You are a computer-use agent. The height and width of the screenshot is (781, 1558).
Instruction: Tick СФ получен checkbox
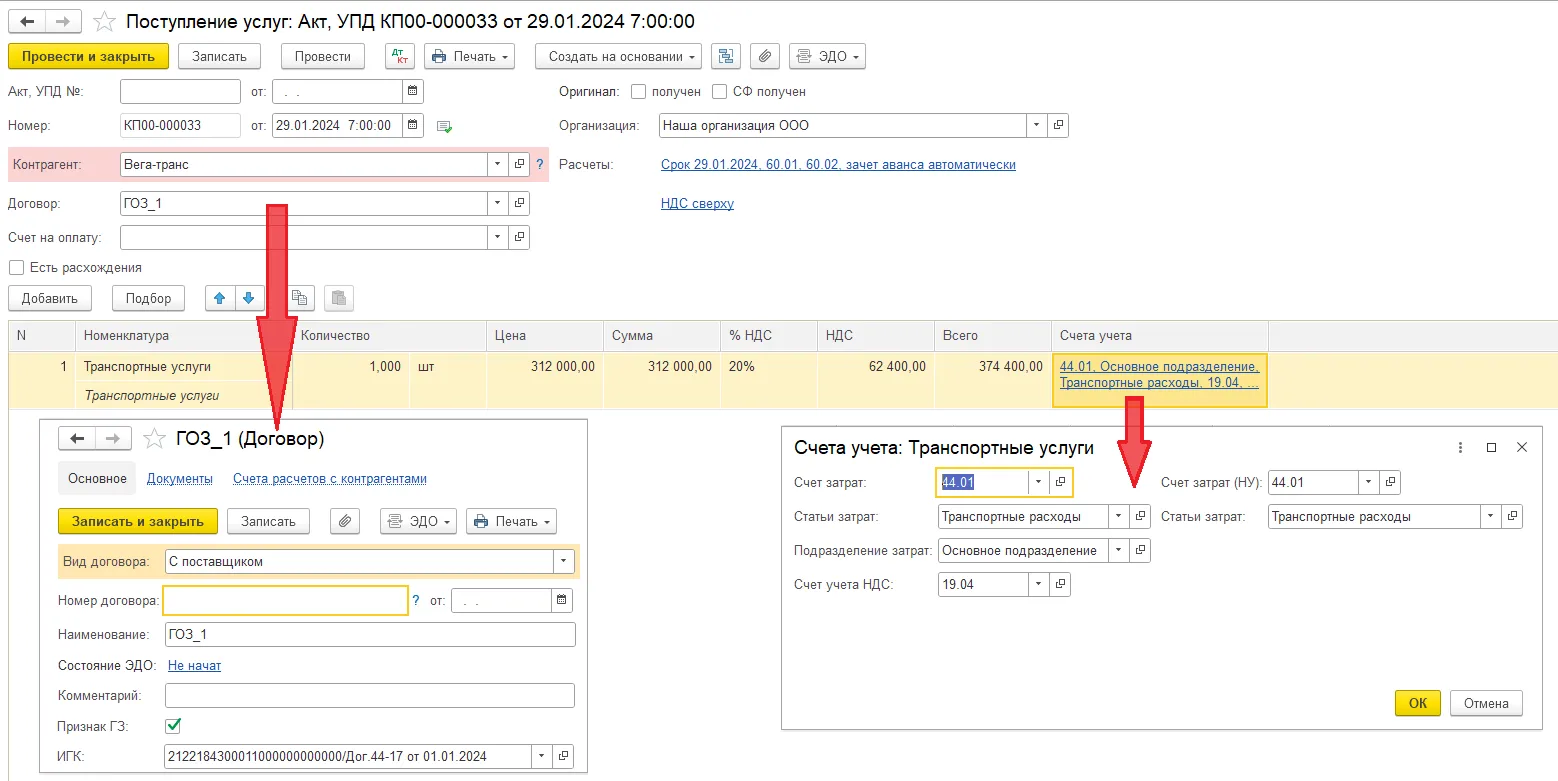[719, 92]
